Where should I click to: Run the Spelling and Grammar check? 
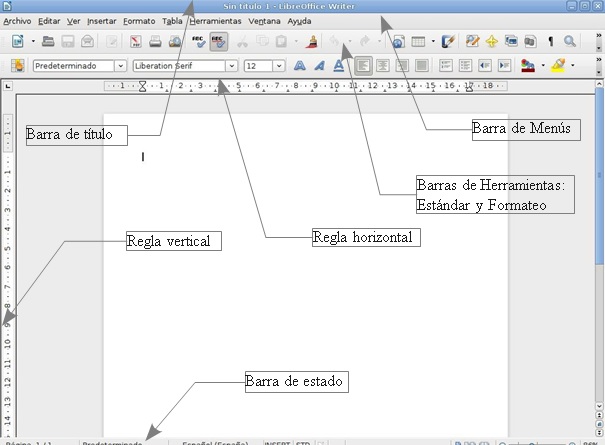(x=198, y=42)
